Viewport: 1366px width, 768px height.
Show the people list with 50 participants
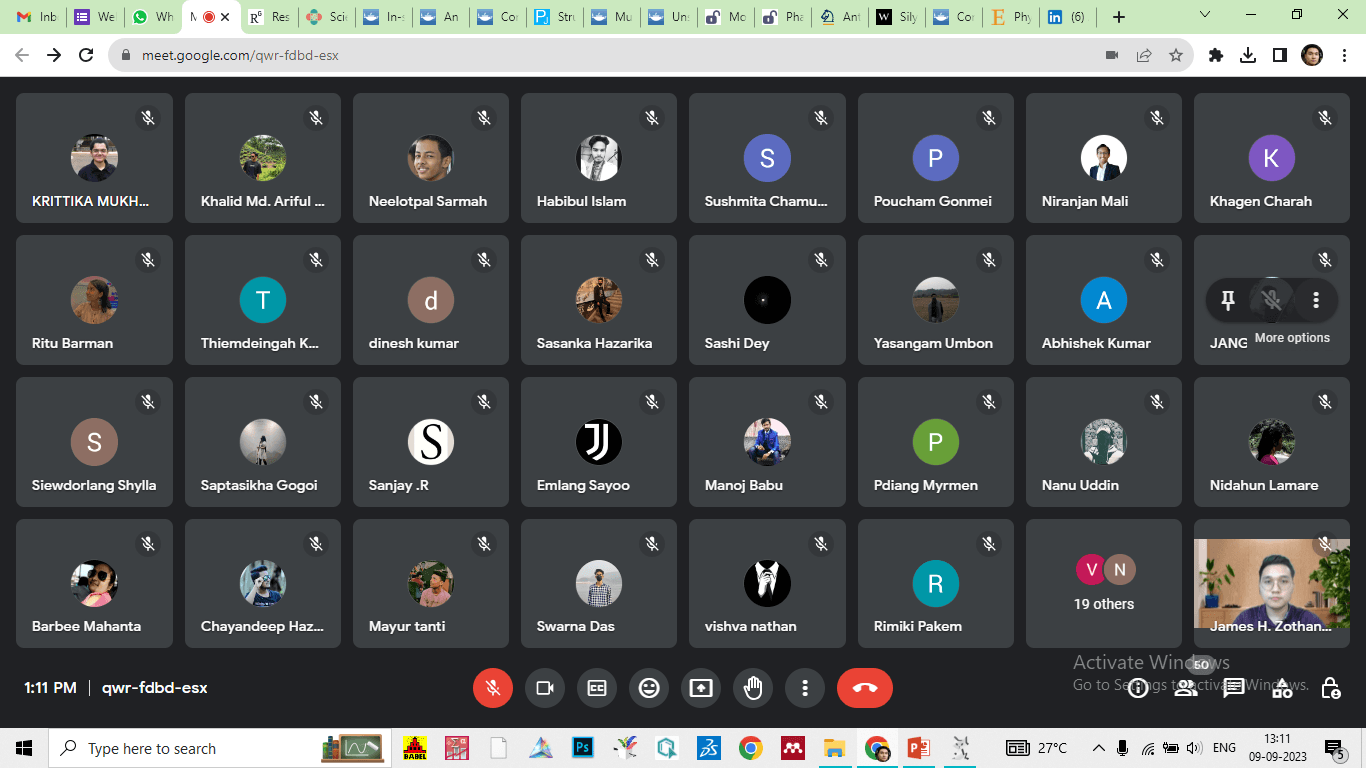coord(1186,688)
